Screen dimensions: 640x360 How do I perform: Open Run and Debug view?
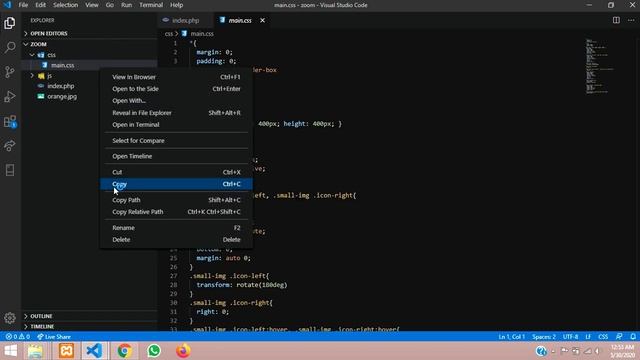pos(10,97)
